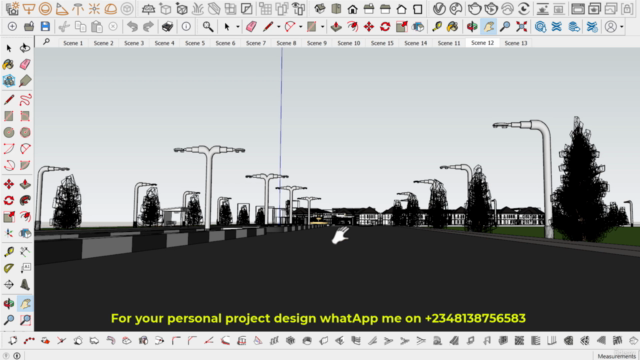Click the Print icon
Viewport: 640px width, 360px height.
167,27
